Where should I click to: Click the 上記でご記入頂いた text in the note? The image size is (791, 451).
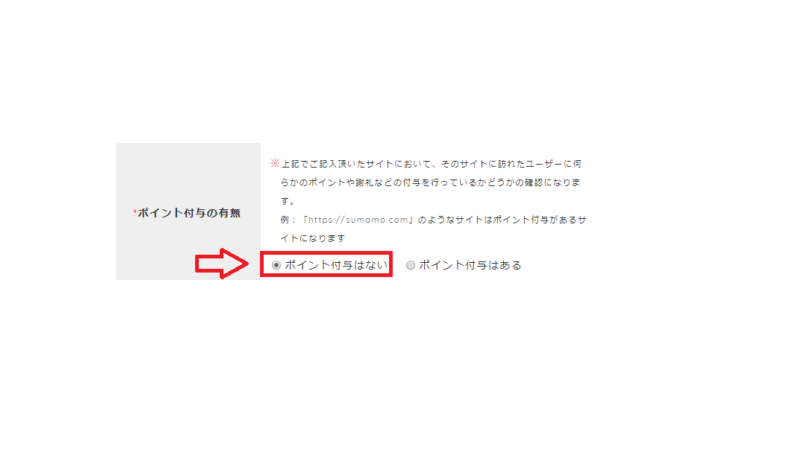coord(323,164)
